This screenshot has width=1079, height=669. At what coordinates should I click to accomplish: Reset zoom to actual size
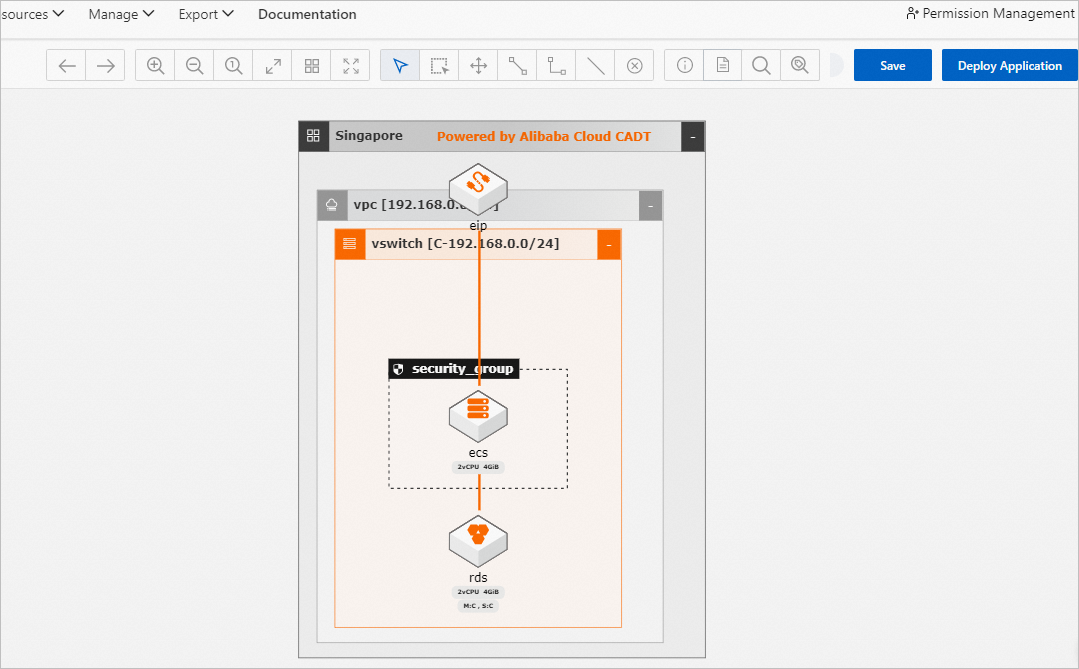(x=233, y=65)
